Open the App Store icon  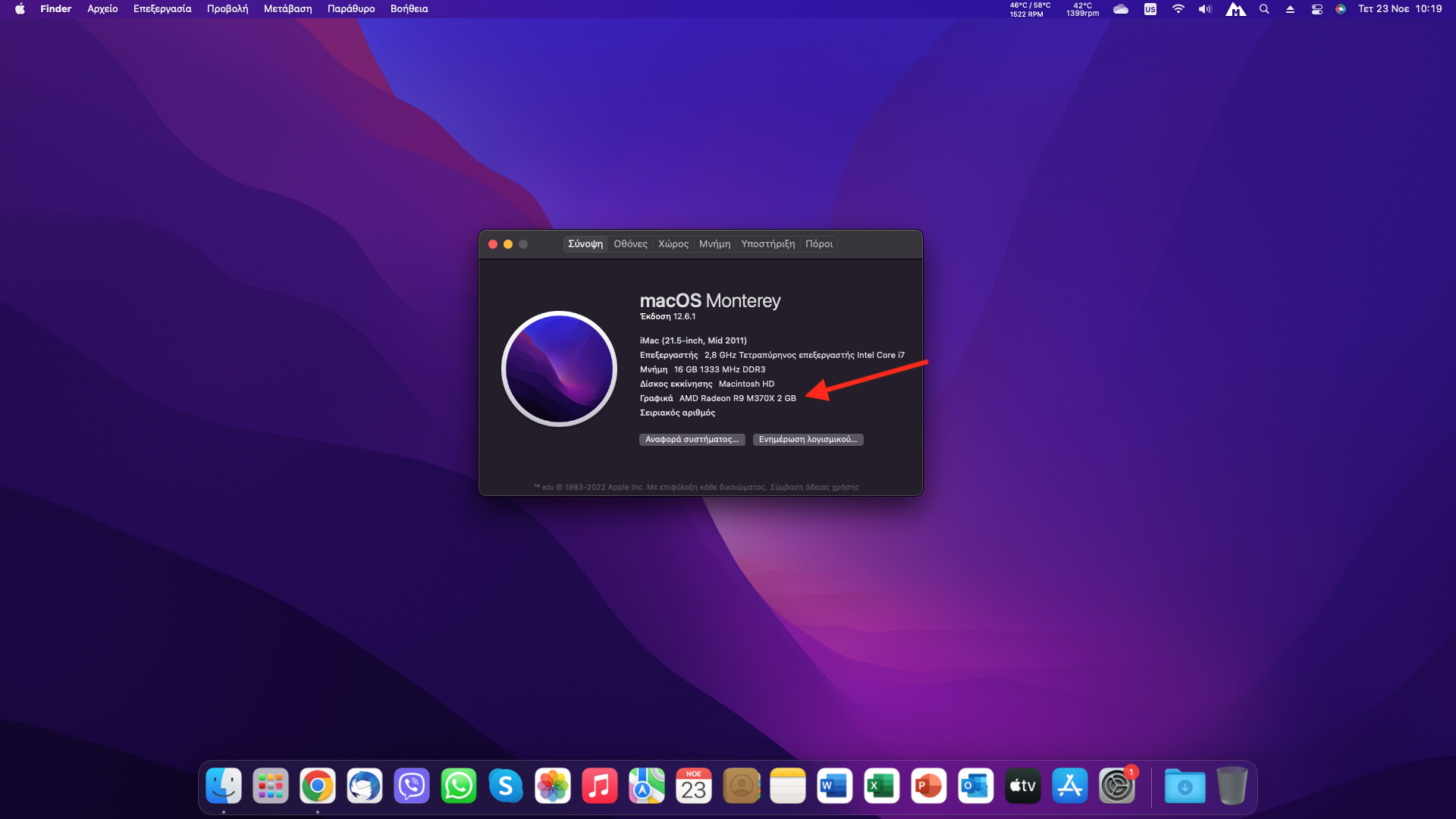tap(1070, 786)
